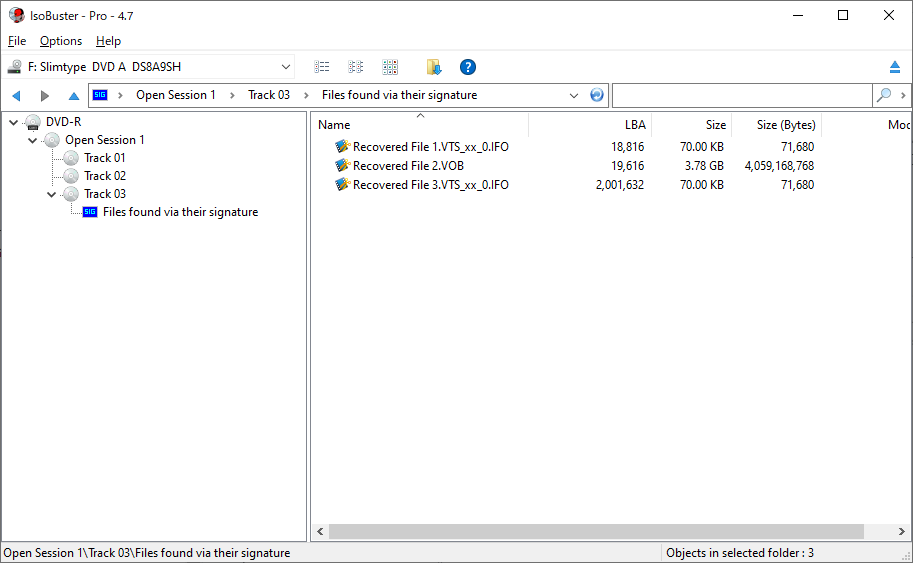
Task: Click the horizontal scrollbar left arrow
Action: [x=320, y=532]
